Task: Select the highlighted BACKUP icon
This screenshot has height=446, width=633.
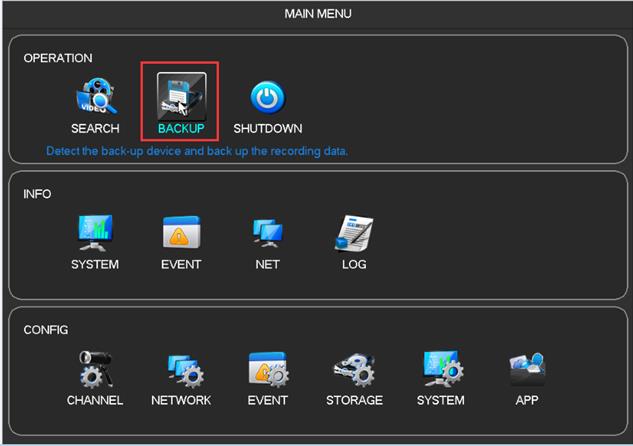Action: (x=181, y=96)
